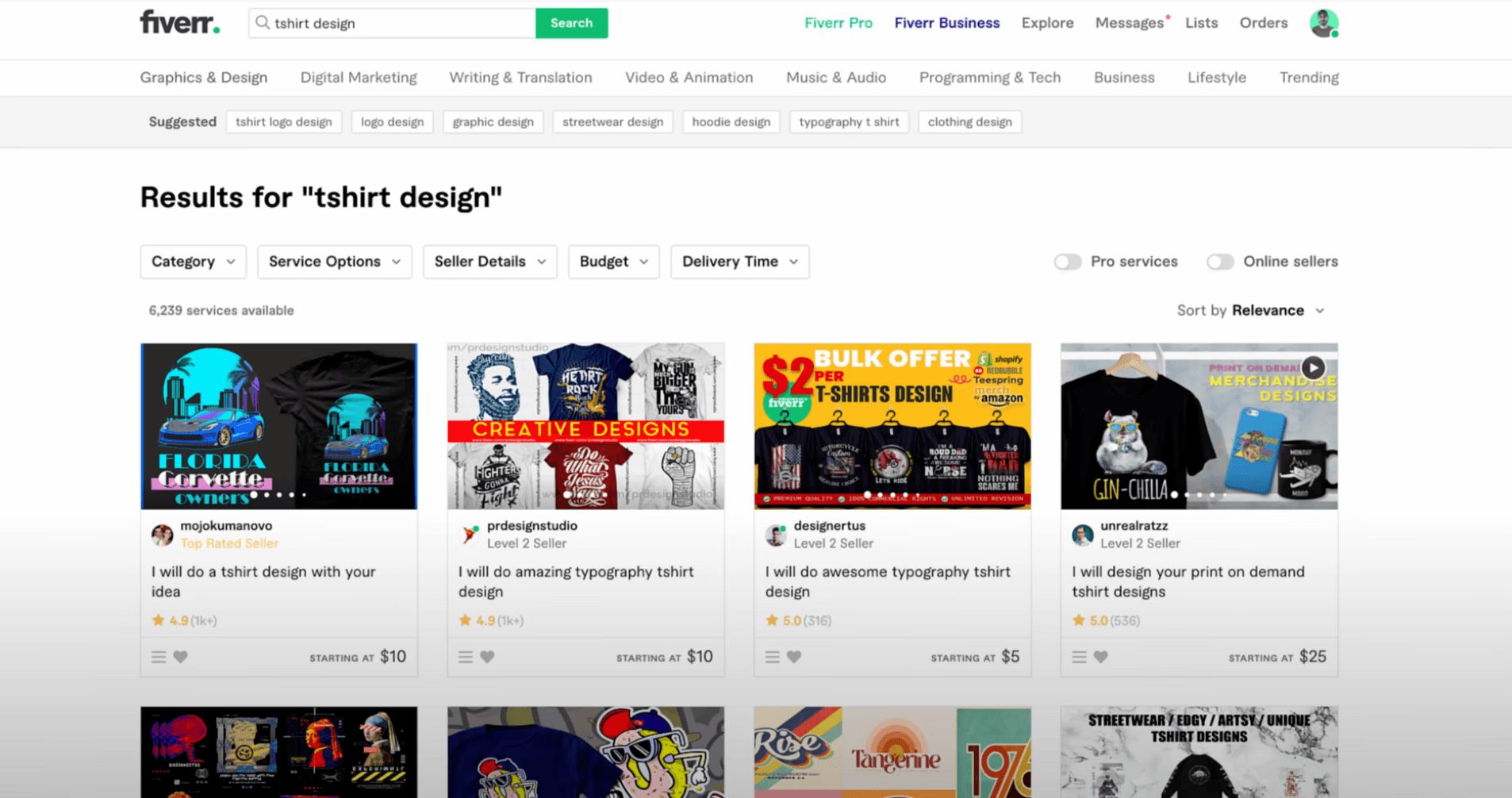Favorite designertus's gig with heart icon

(x=794, y=657)
